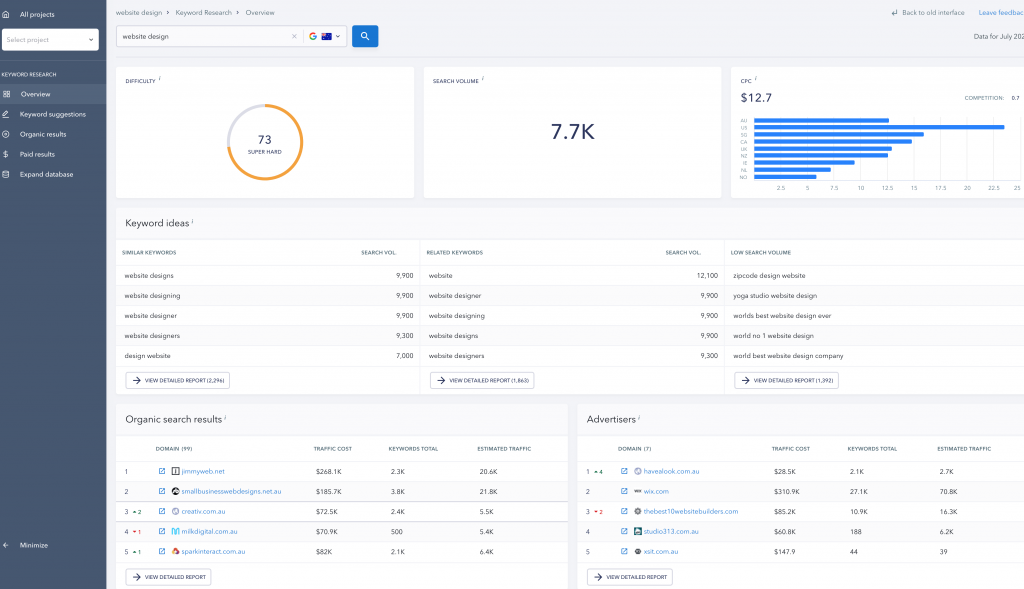Viewport: 1024px width, 589px height.
Task: Click the Difficulty info icon
Action: point(159,79)
